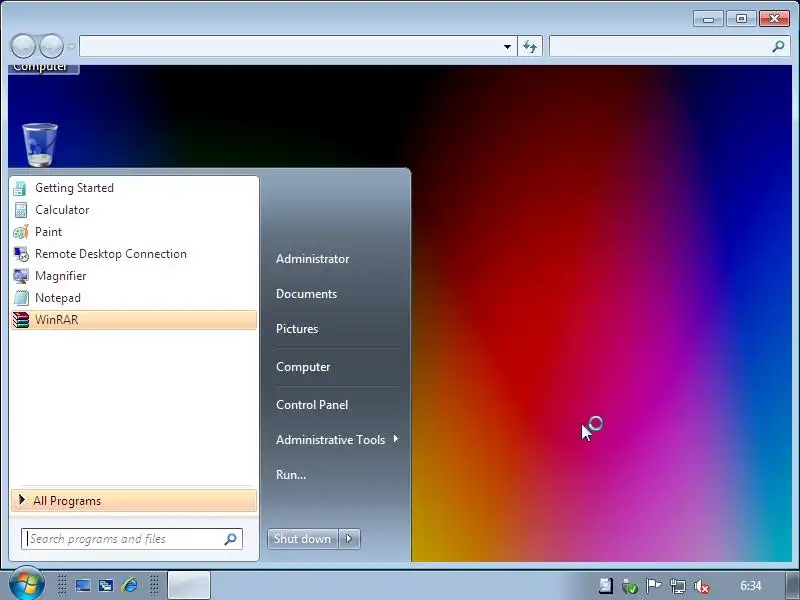Open the Recycle Bin desktop icon
The width and height of the screenshot is (800, 600).
40,145
